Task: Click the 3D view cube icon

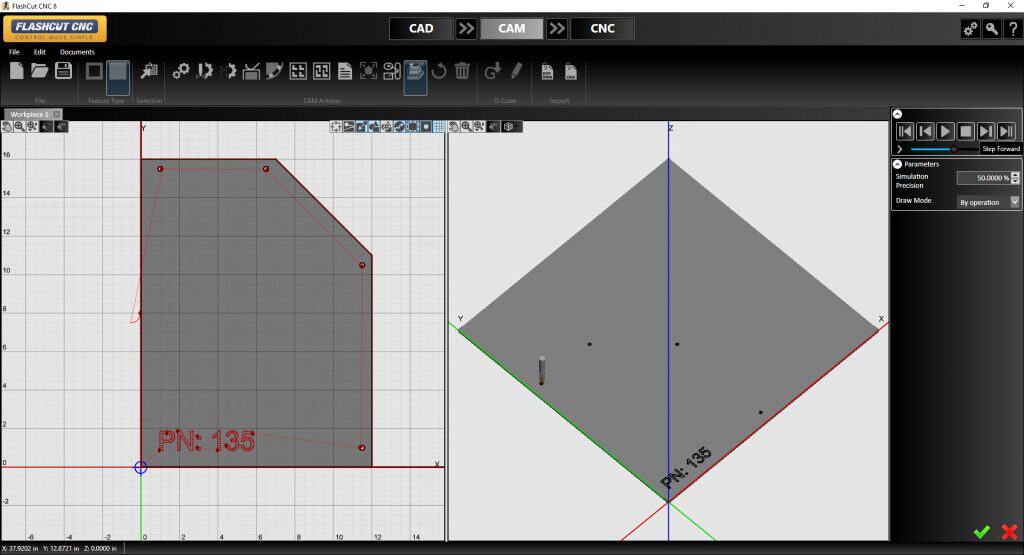Action: (x=509, y=127)
